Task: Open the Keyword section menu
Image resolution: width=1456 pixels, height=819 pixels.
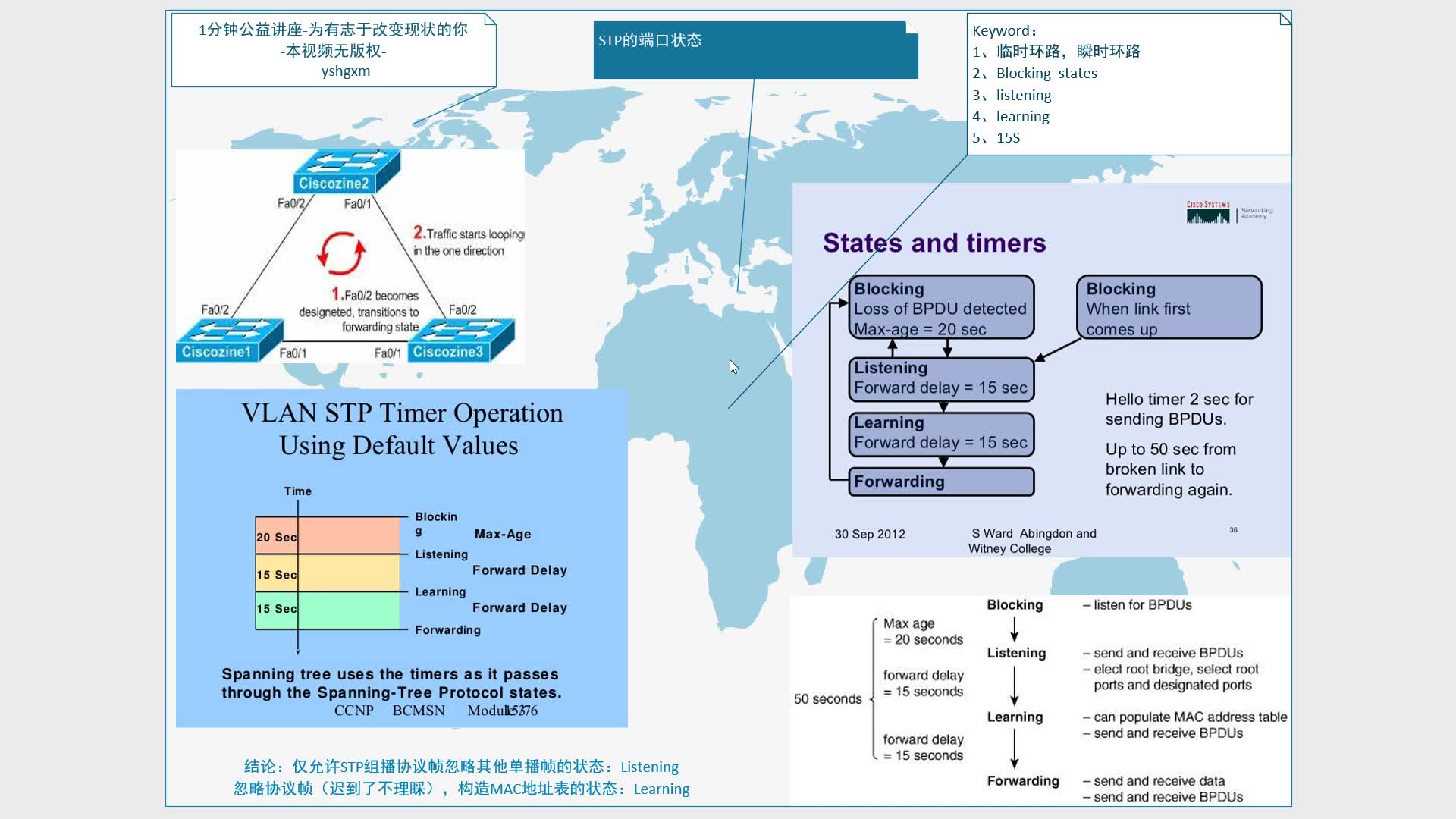Action: pos(1282,18)
